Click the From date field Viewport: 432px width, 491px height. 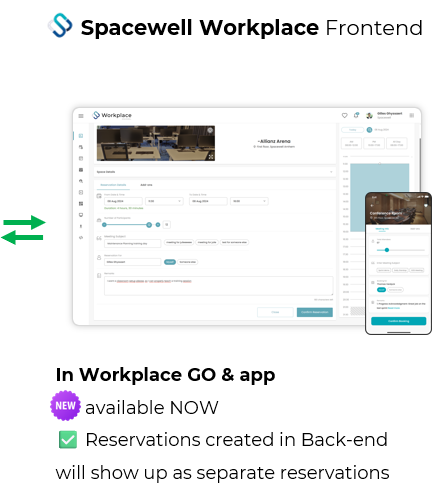(123, 201)
